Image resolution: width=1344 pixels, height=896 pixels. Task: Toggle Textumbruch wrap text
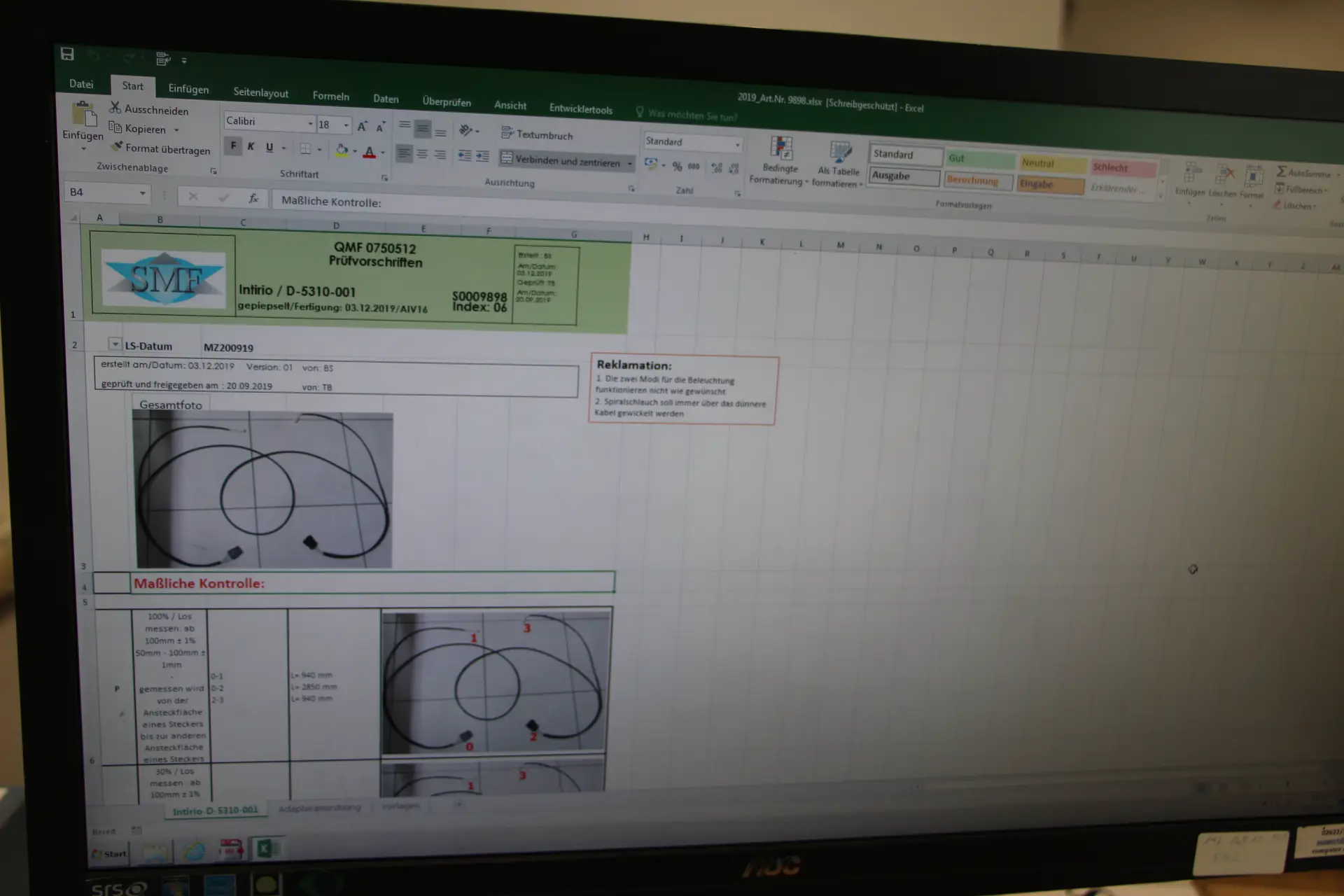pyautogui.click(x=537, y=134)
